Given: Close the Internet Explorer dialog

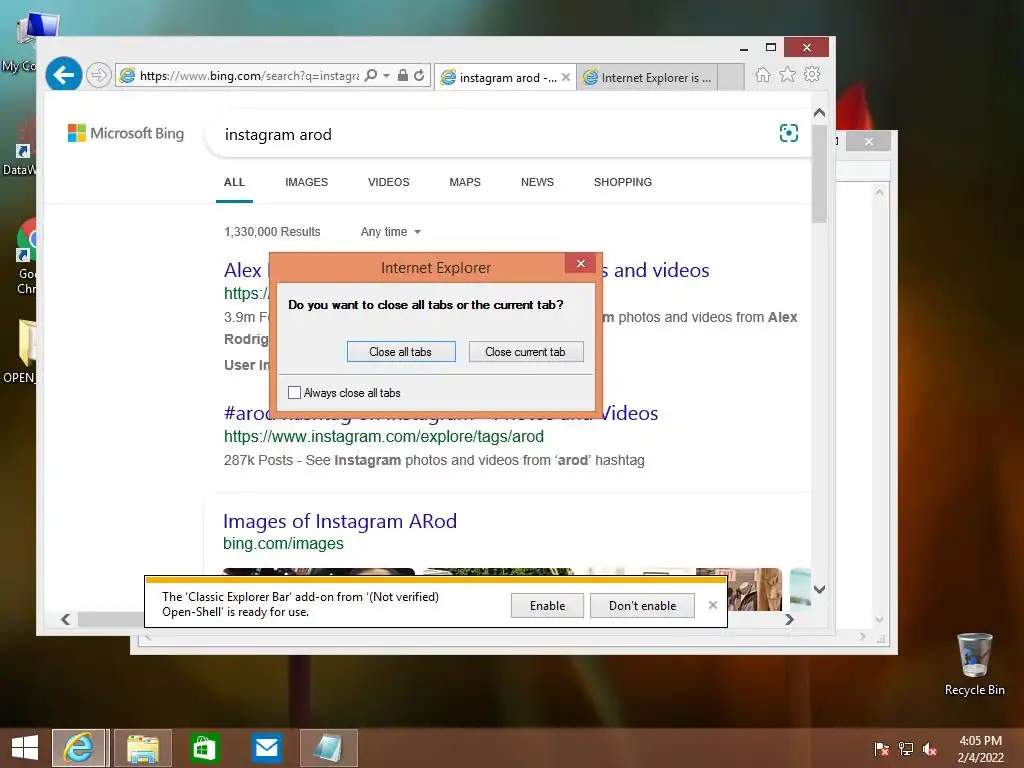Looking at the screenshot, I should click(581, 263).
